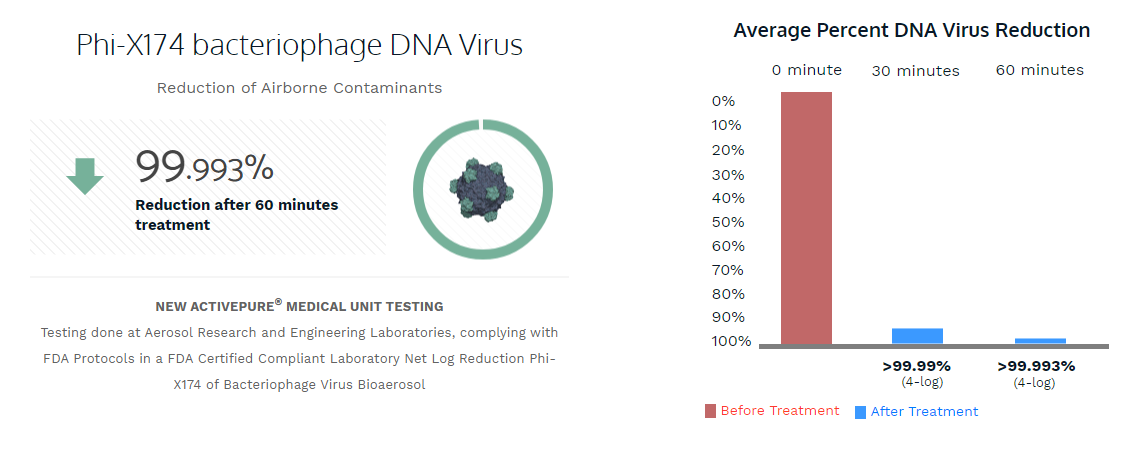Click the Phi-X174 bacteriophage DNA Virus heading
1140x457 pixels.
[300, 45]
